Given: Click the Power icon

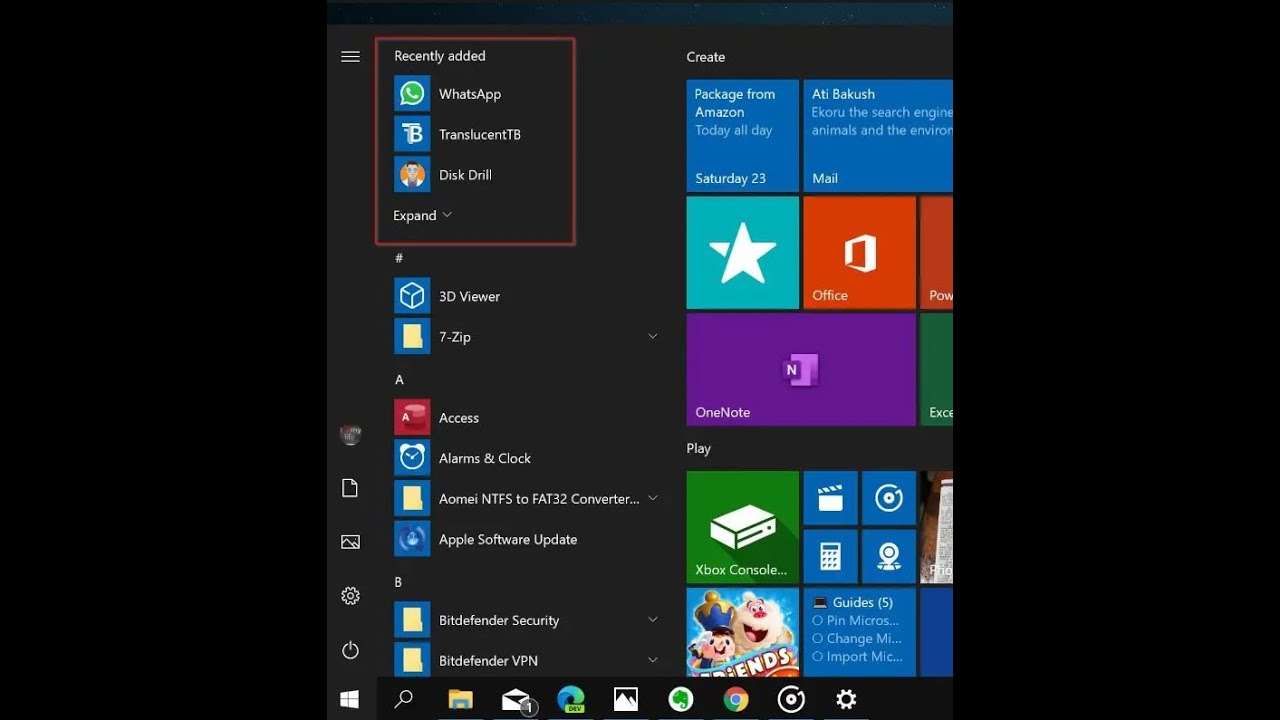Looking at the screenshot, I should click(350, 650).
